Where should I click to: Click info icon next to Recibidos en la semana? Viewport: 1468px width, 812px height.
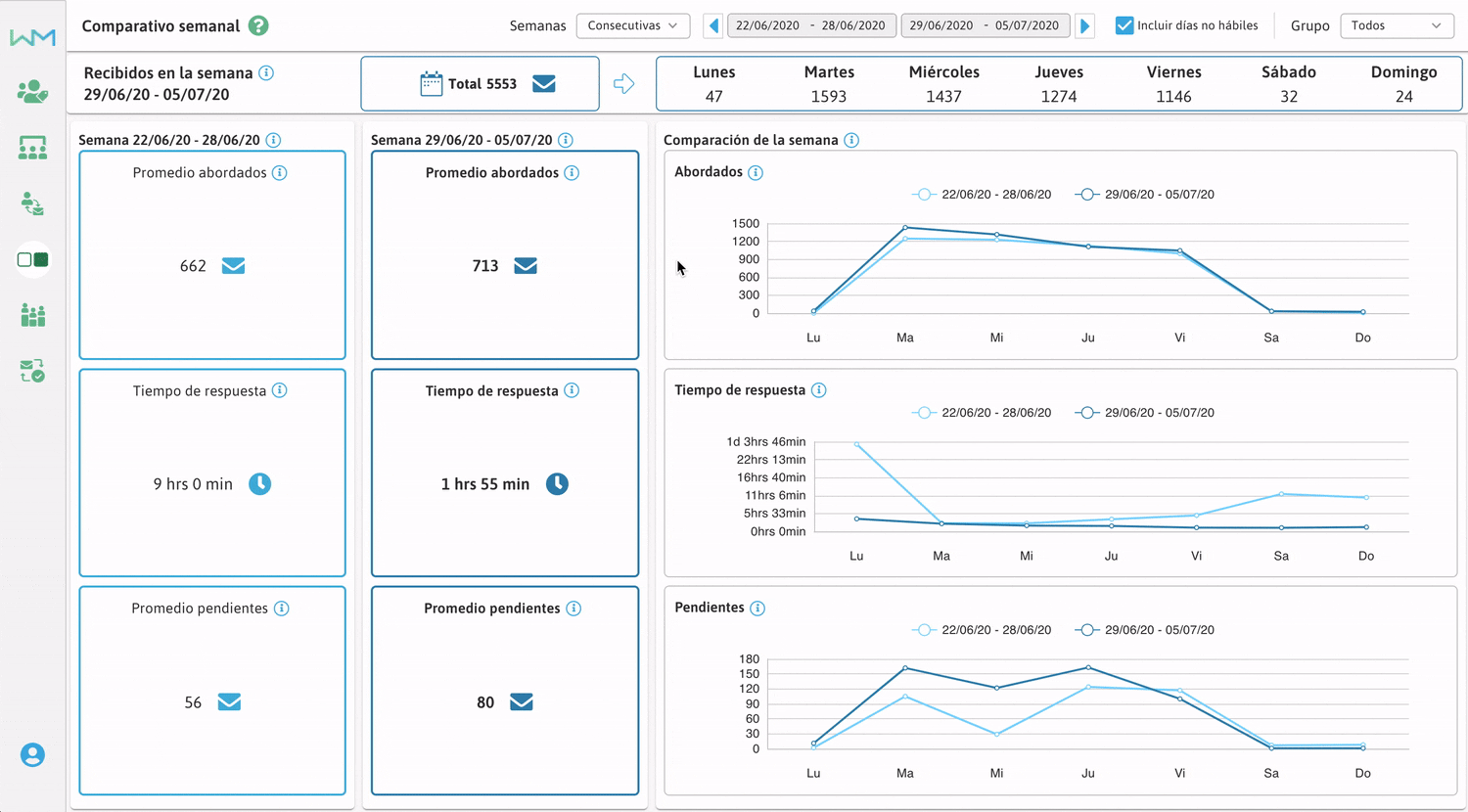pos(266,73)
